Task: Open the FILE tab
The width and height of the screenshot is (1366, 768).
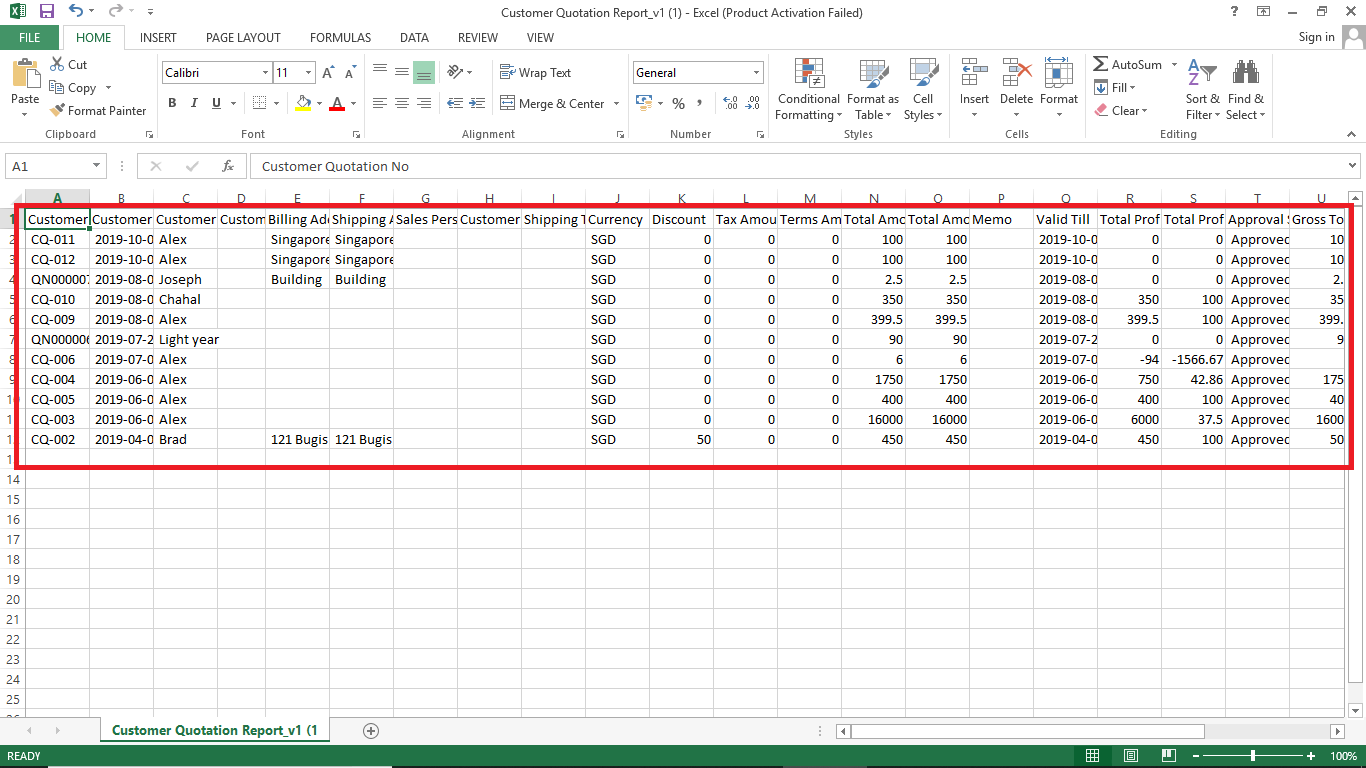Action: pos(30,38)
